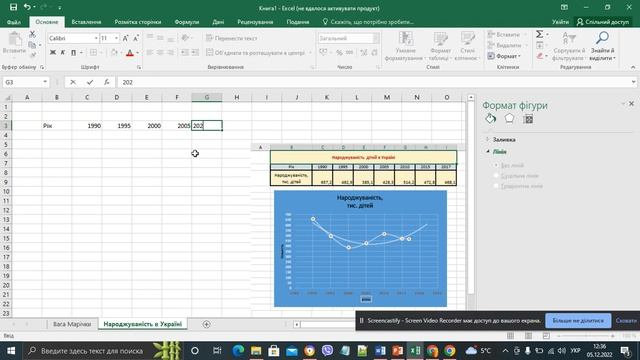The width and height of the screenshot is (640, 360).
Task: Select Size and Properties icon in pane
Action: pos(528,119)
